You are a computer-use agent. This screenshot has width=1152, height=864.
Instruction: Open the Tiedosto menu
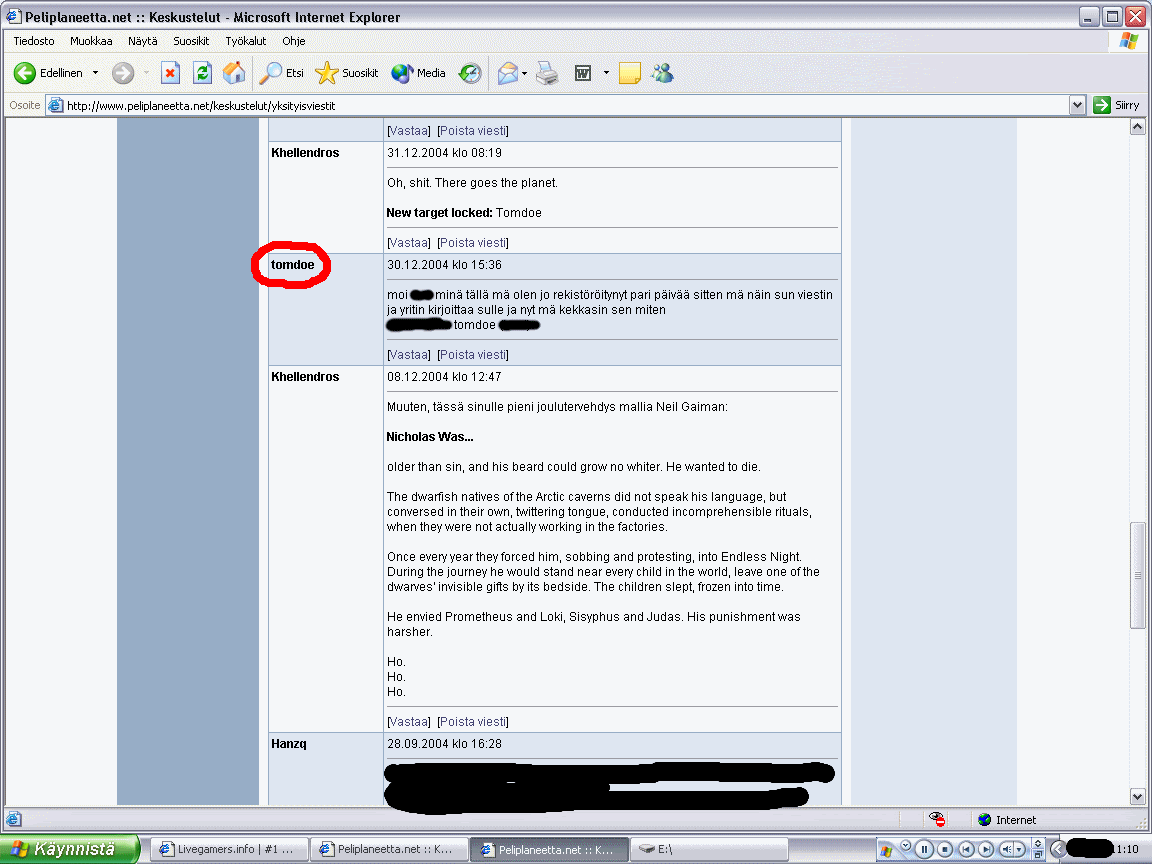coord(34,41)
